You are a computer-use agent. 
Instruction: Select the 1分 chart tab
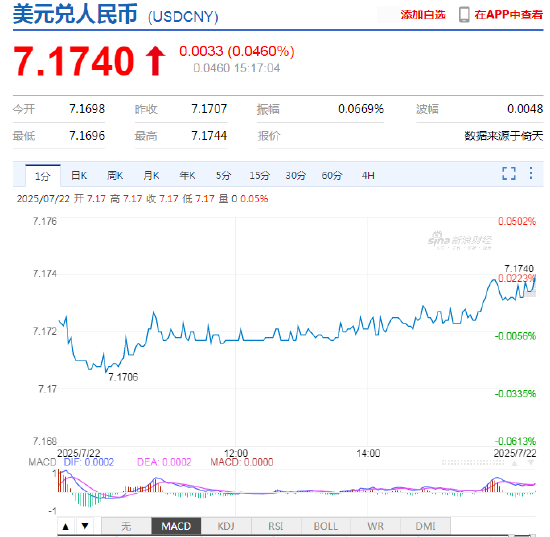pyautogui.click(x=43, y=176)
